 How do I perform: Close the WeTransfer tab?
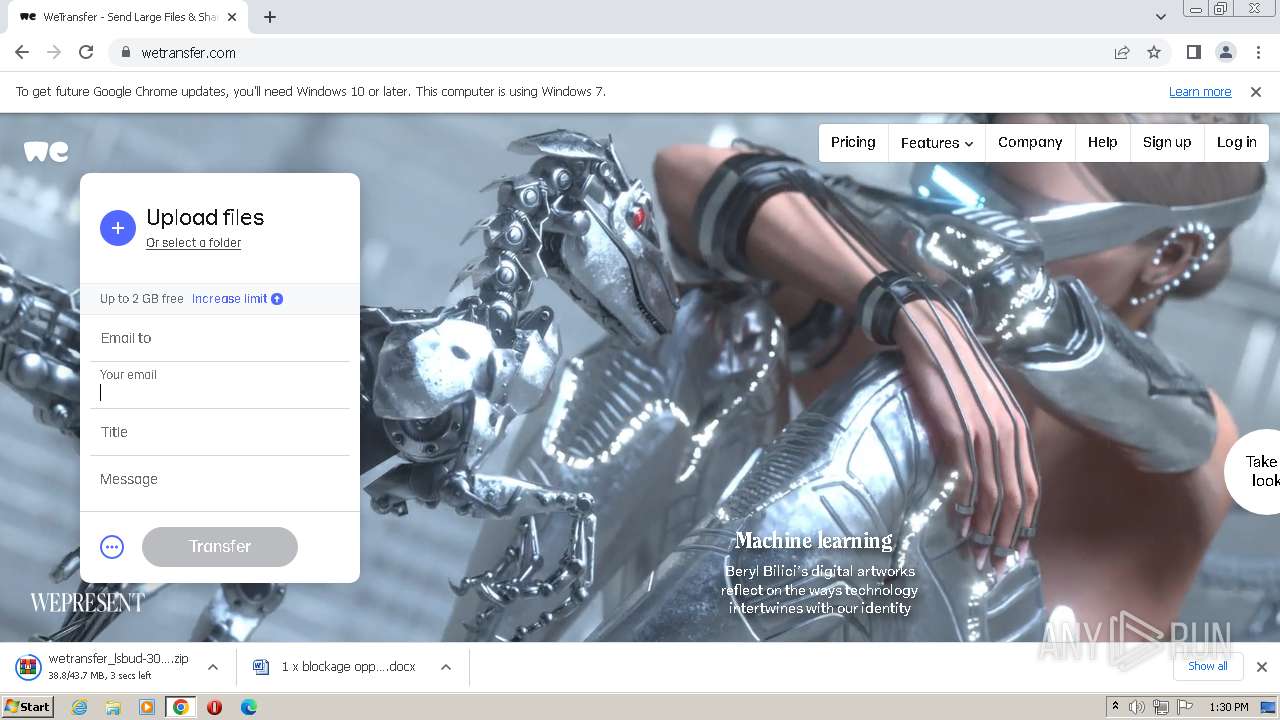tap(232, 17)
